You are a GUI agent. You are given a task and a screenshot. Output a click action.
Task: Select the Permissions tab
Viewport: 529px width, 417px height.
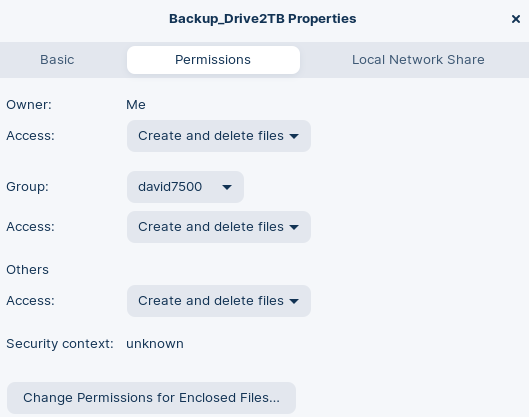(213, 60)
